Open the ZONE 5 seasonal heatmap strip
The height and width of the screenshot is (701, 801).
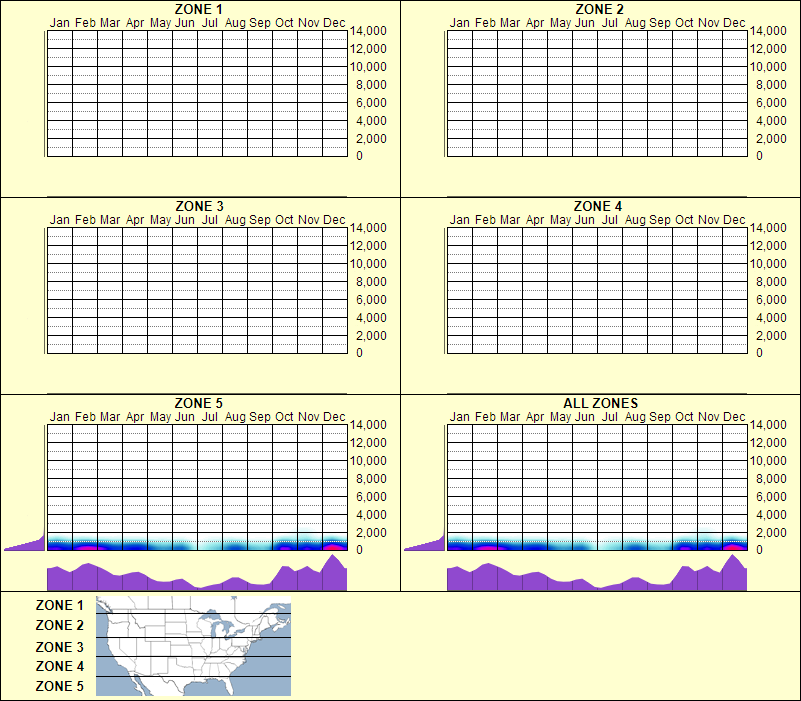click(197, 543)
